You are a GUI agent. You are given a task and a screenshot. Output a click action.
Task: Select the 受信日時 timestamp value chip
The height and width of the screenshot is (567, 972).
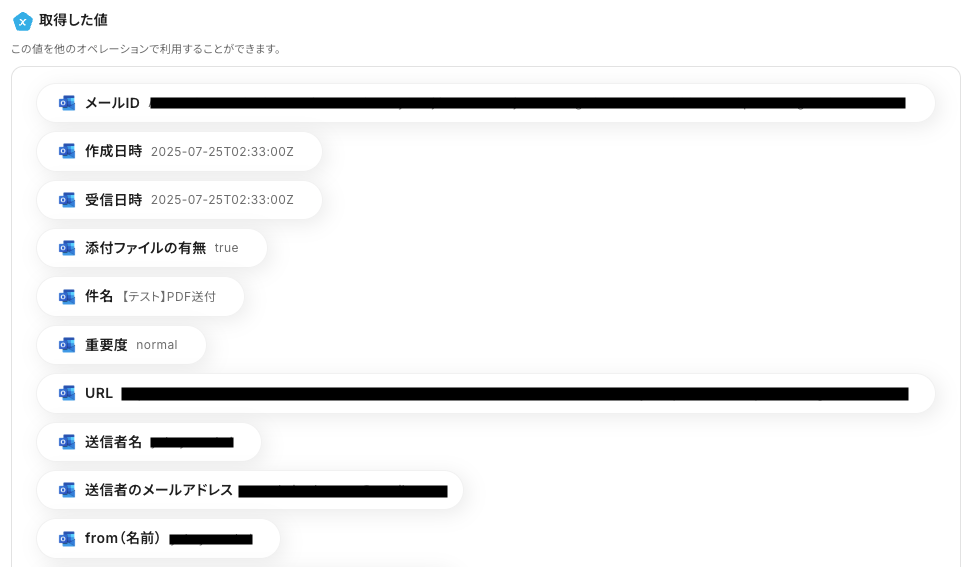click(x=179, y=200)
